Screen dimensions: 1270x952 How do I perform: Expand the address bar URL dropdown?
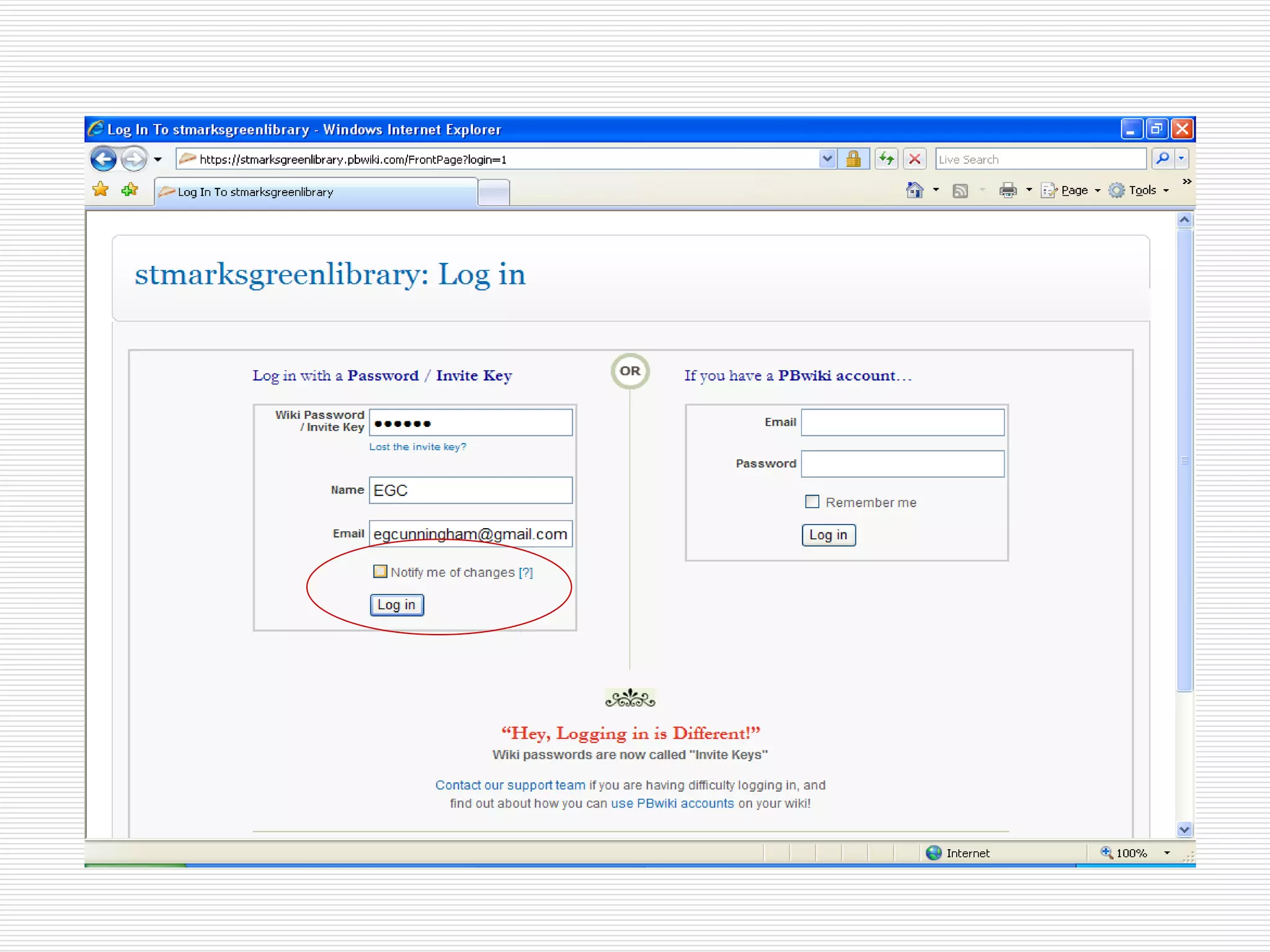827,159
